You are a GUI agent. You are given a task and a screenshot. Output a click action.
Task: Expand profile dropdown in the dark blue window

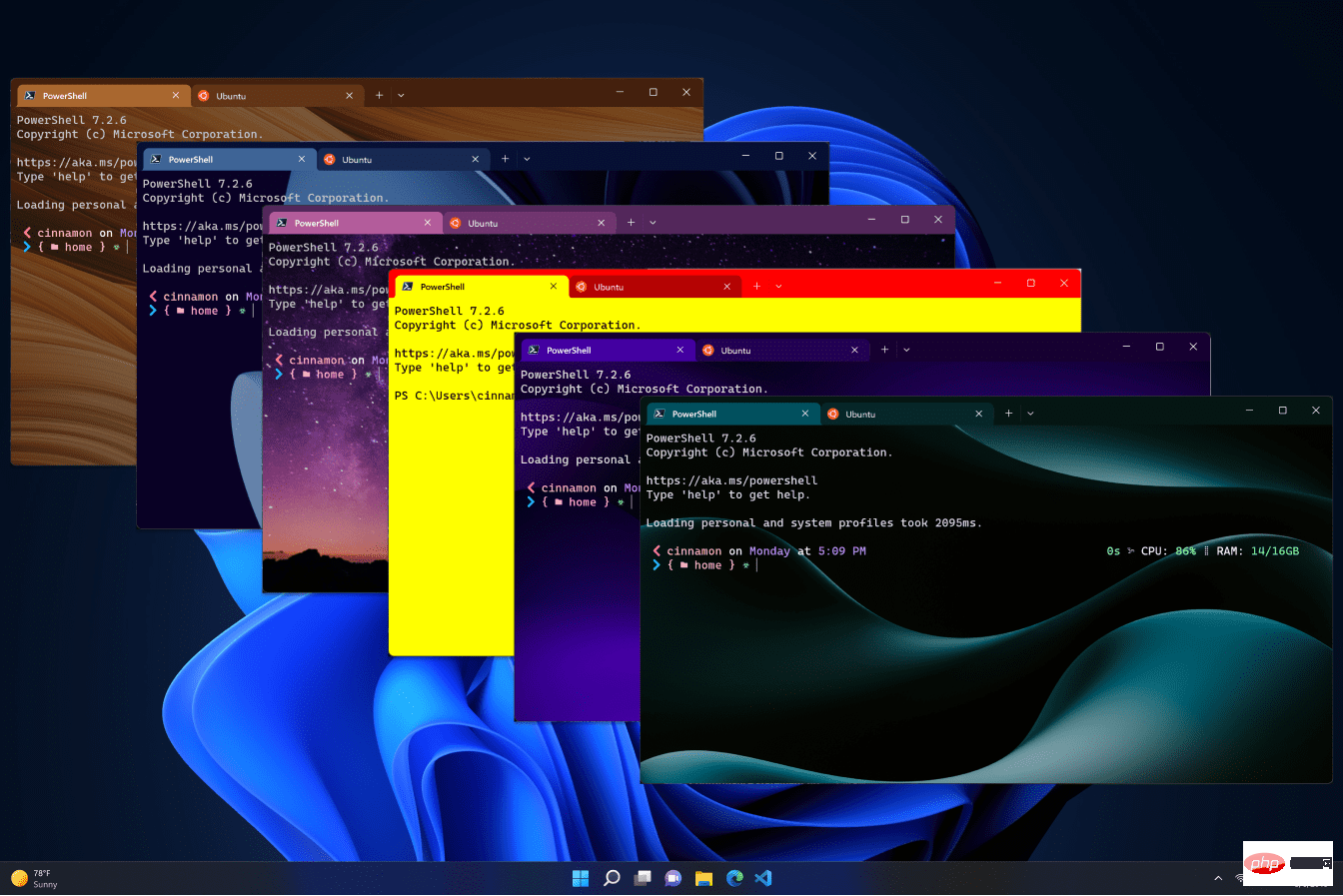527,159
